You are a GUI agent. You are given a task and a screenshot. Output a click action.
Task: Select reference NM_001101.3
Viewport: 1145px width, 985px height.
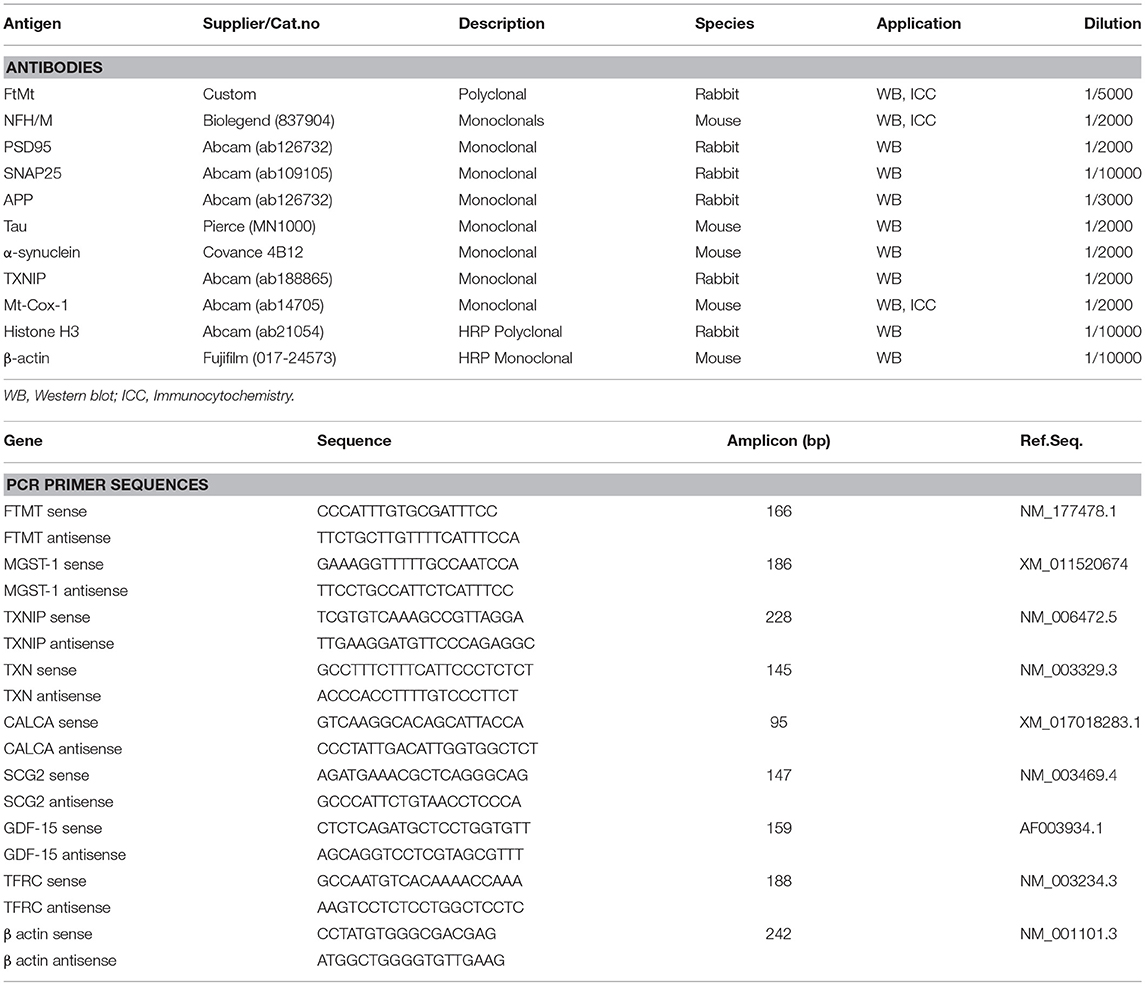click(x=1068, y=934)
